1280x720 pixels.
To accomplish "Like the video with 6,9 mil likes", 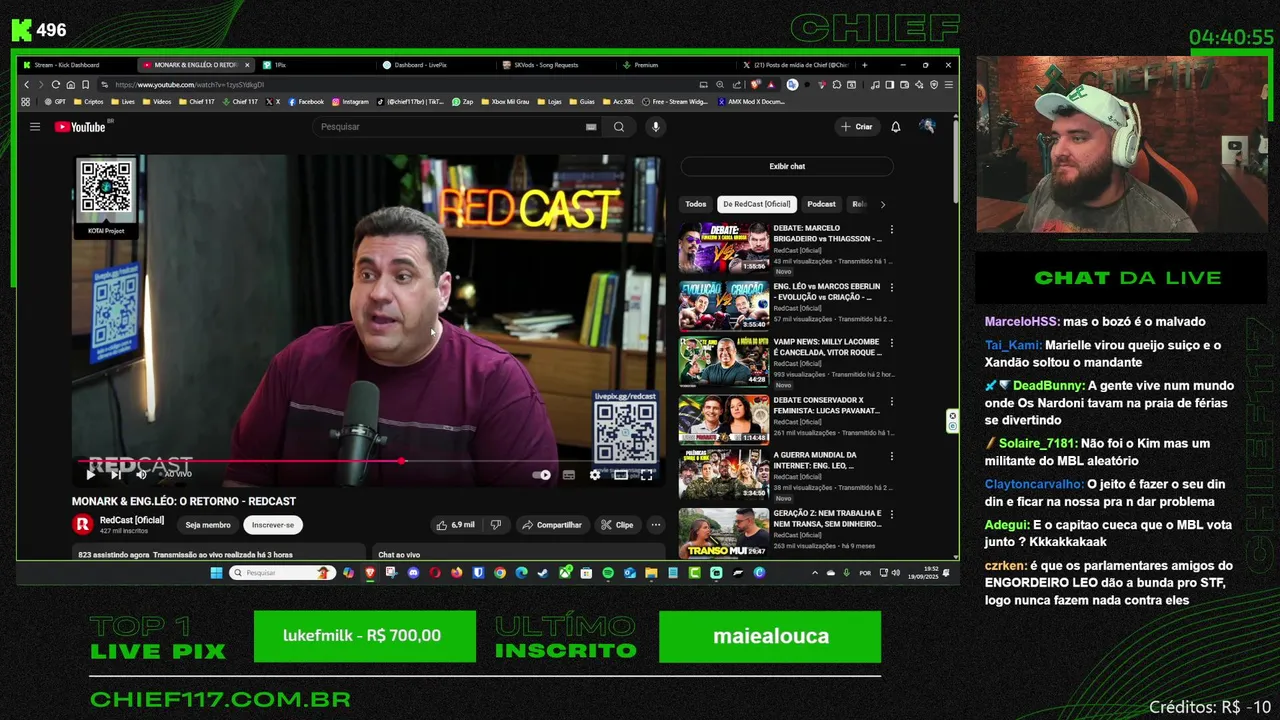I will click(455, 525).
